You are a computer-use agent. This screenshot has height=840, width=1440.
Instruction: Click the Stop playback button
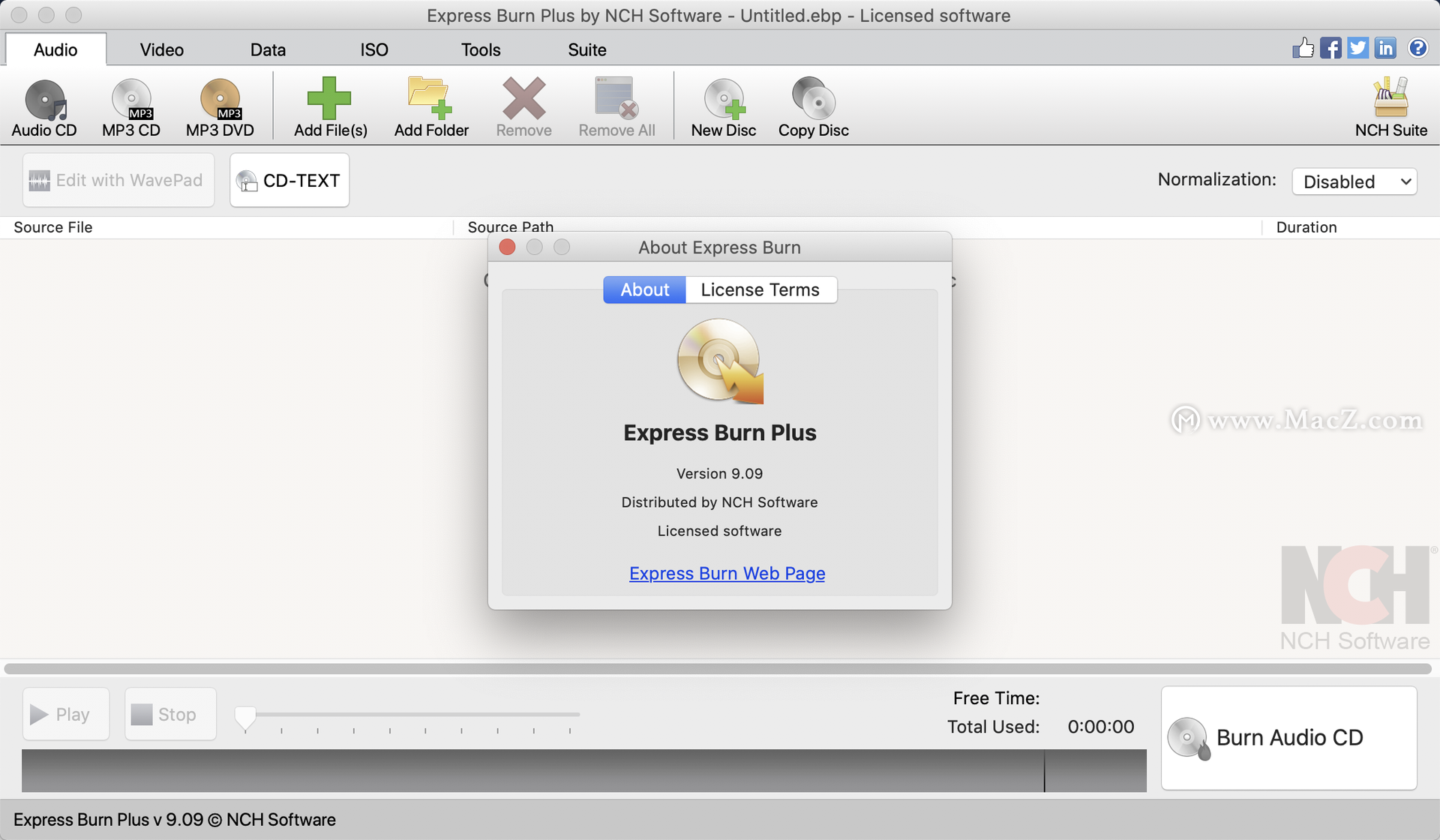point(170,714)
